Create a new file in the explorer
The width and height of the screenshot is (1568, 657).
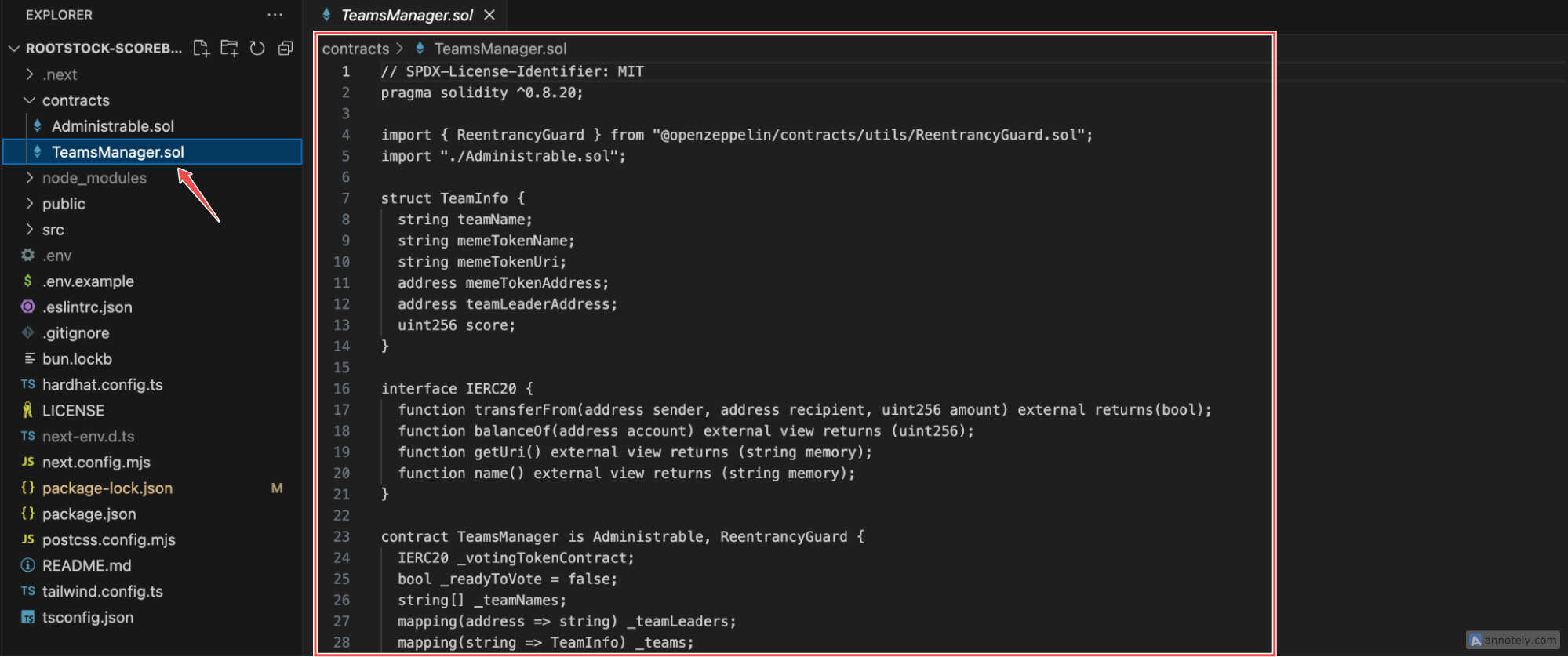coord(201,48)
